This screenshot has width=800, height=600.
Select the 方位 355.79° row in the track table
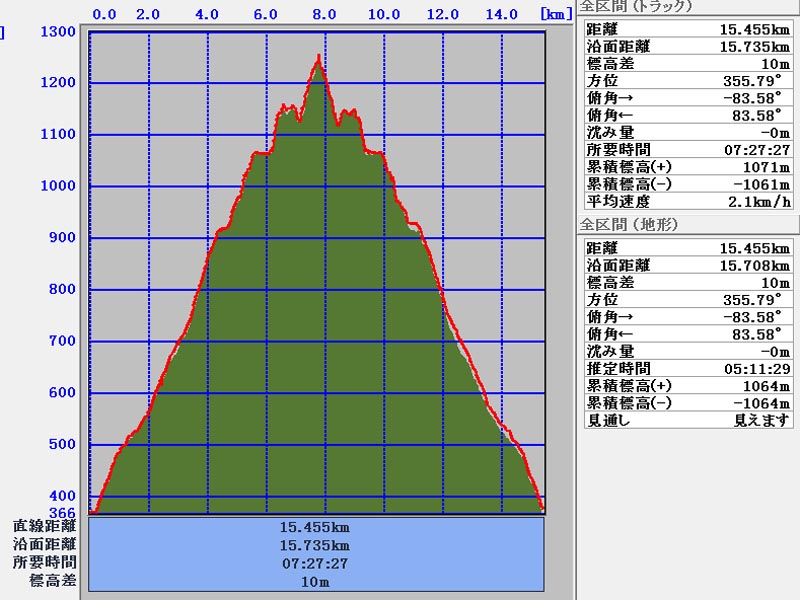point(687,82)
